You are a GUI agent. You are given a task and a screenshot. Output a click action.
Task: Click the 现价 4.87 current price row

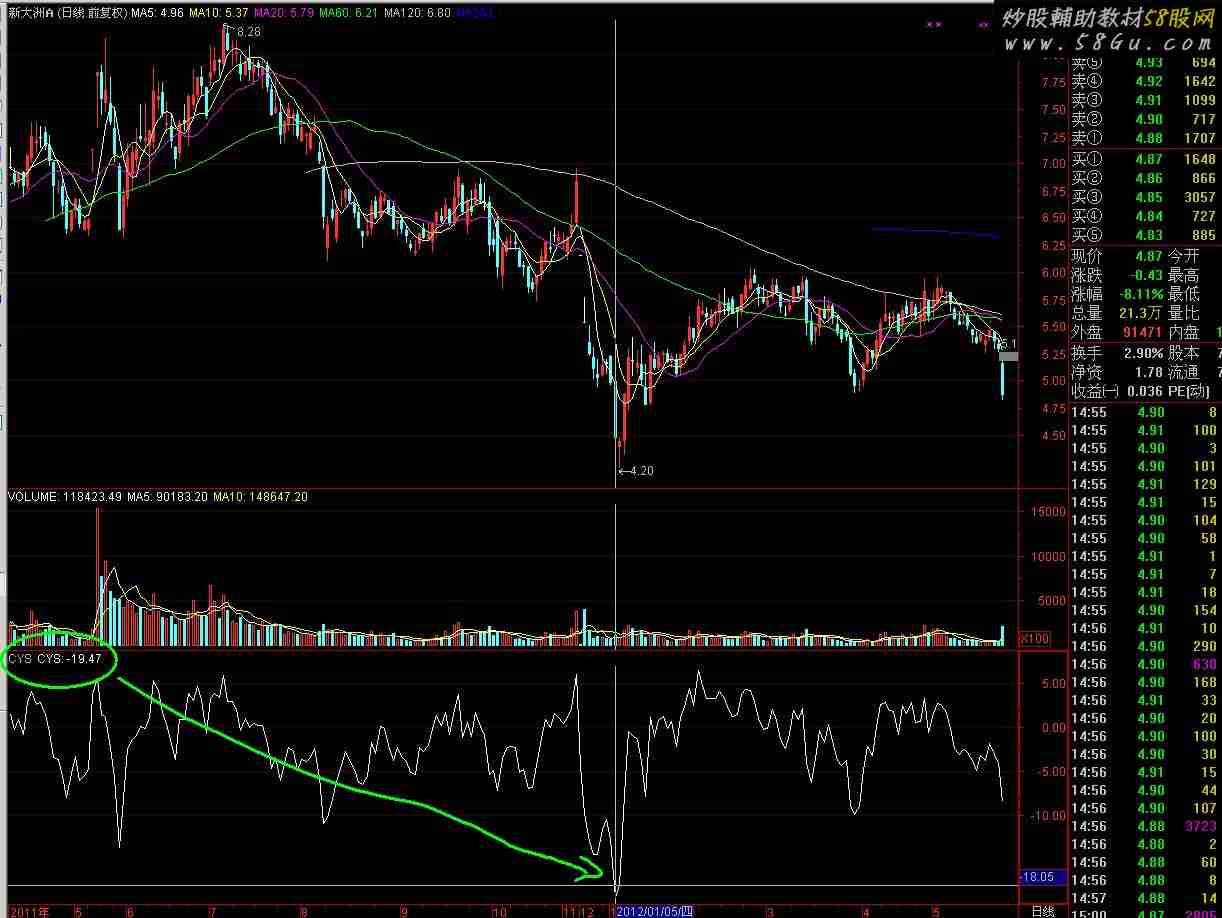pyautogui.click(x=1144, y=256)
